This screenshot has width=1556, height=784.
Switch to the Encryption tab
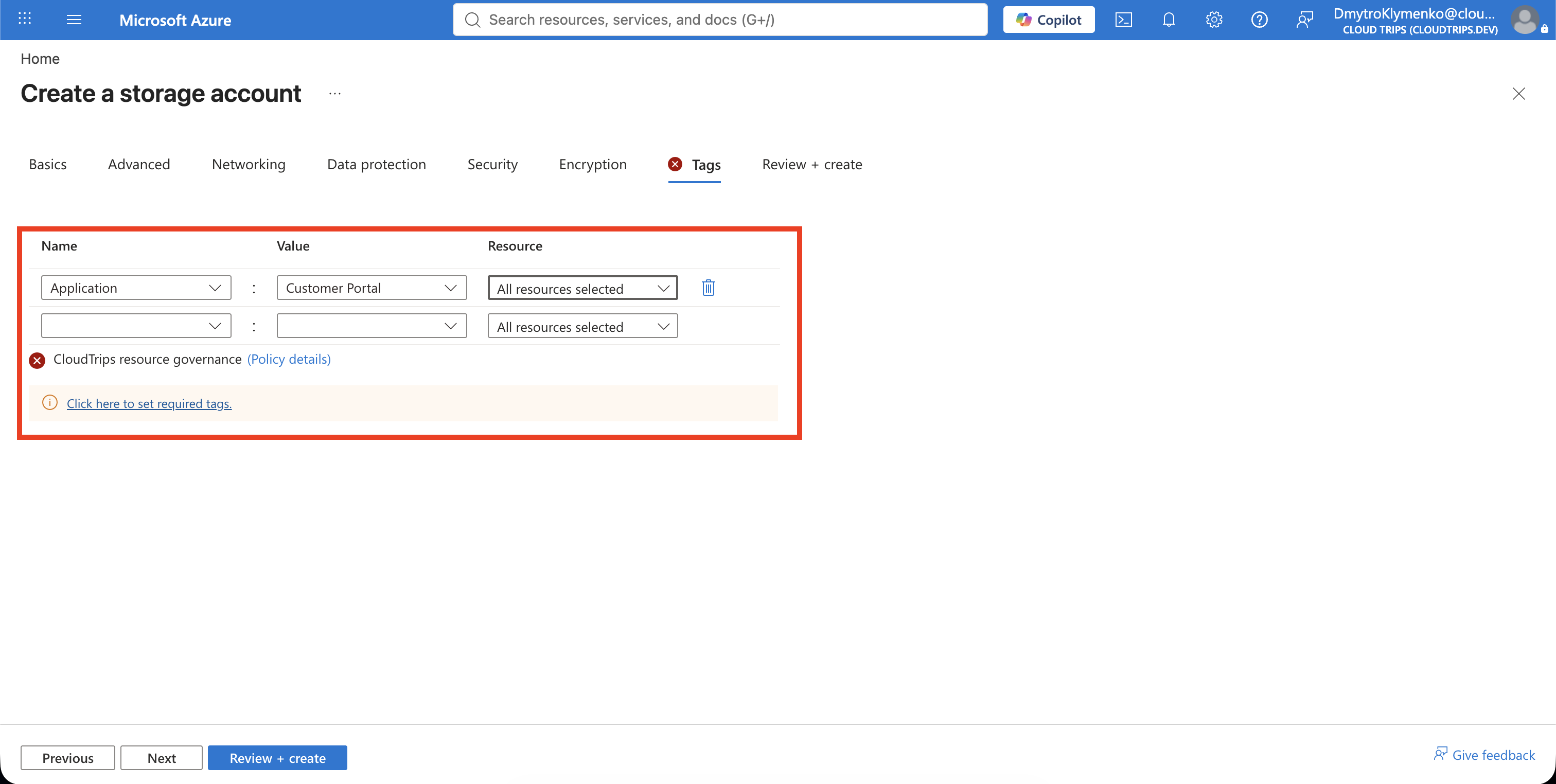pyautogui.click(x=593, y=164)
